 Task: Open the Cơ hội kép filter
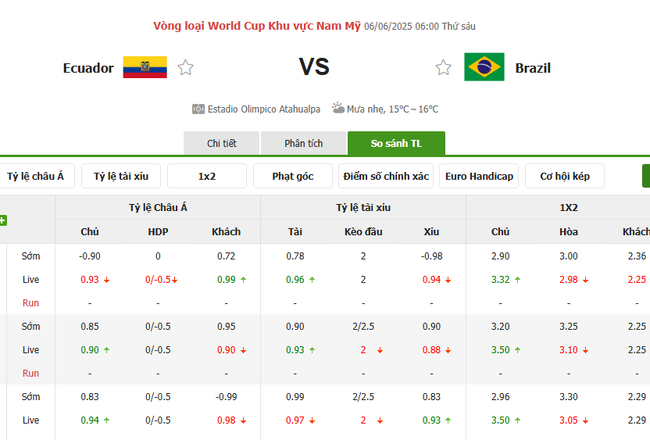[565, 176]
